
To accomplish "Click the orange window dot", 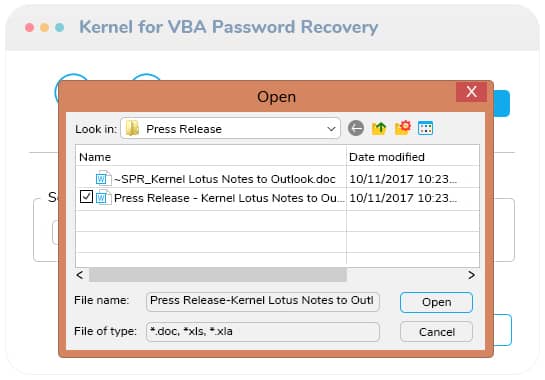I will click(x=44, y=27).
